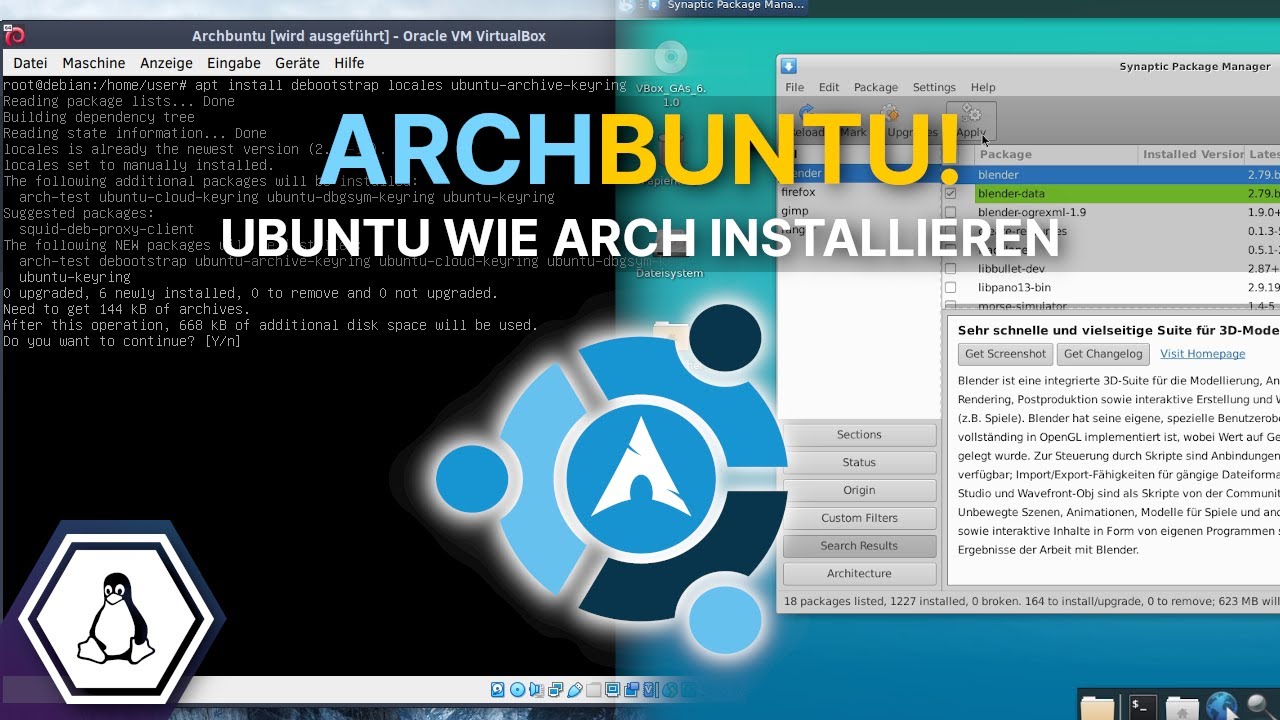This screenshot has height=720, width=1280.
Task: Switch to the Origin filter in Synaptic
Action: coord(859,490)
